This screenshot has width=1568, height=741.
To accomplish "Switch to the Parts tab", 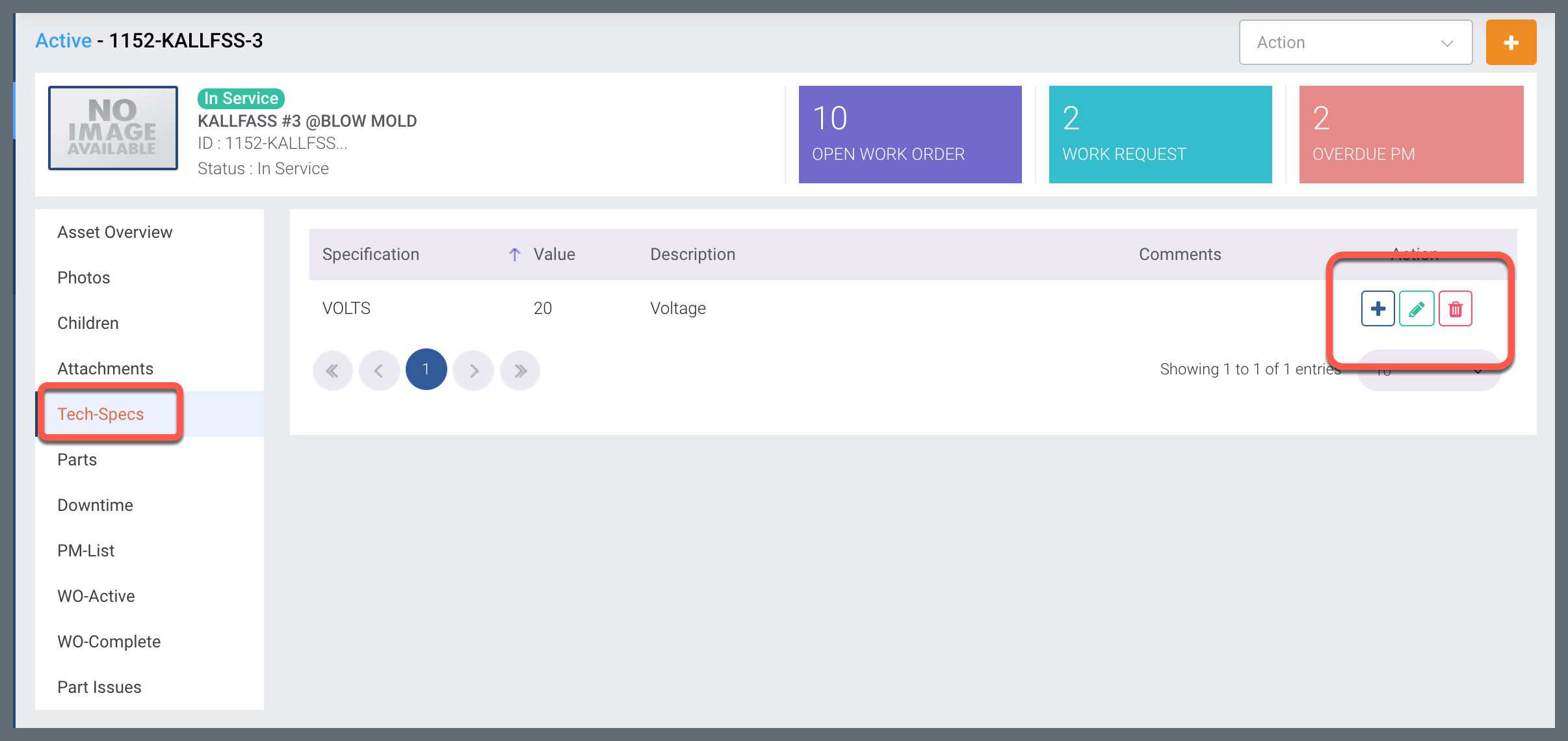I will click(77, 460).
